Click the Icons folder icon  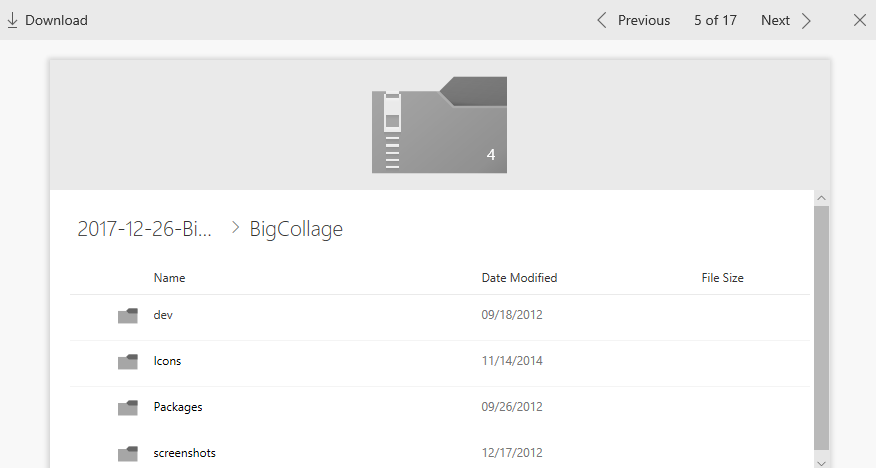click(x=127, y=362)
